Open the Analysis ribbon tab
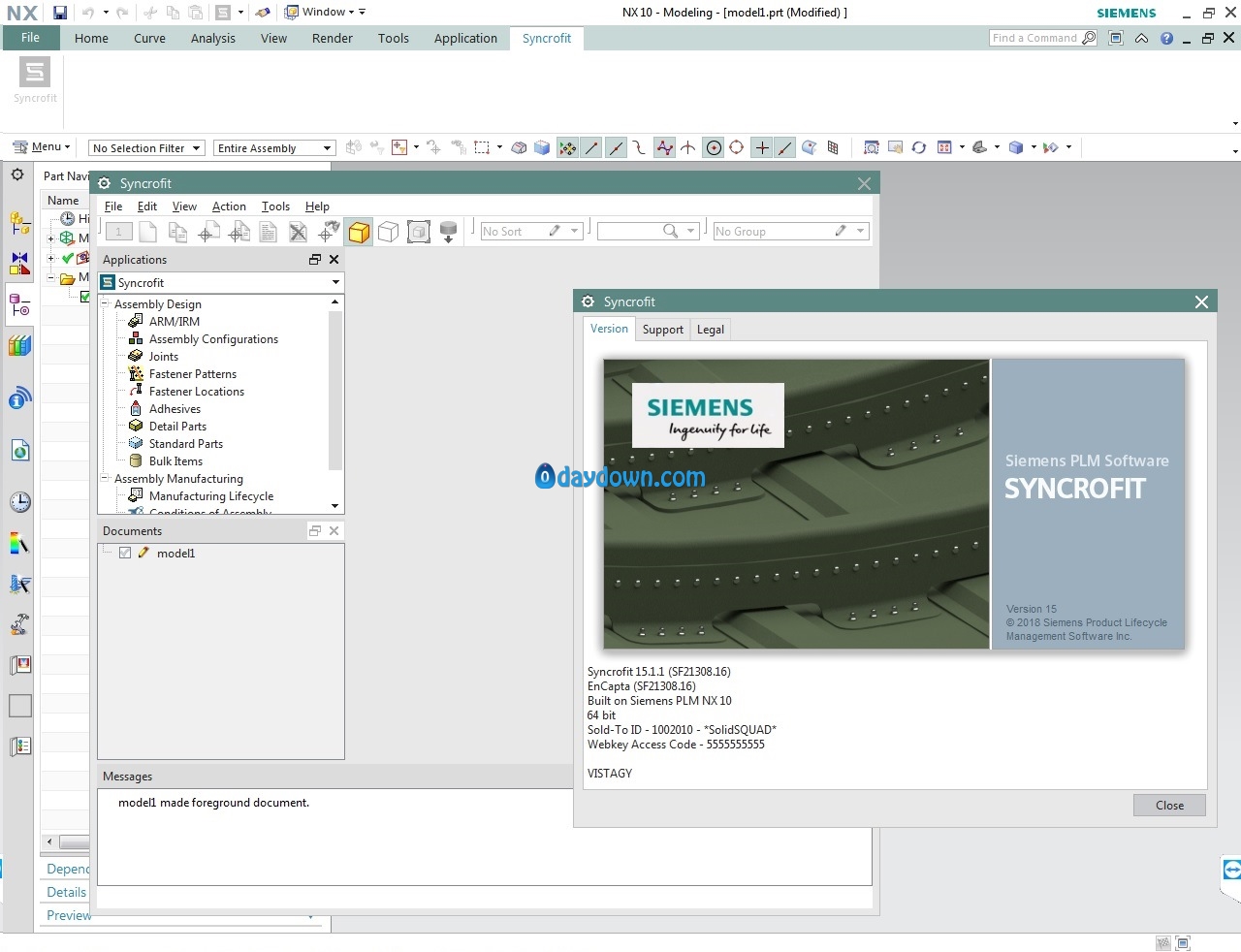Image resolution: width=1241 pixels, height=952 pixels. [213, 39]
